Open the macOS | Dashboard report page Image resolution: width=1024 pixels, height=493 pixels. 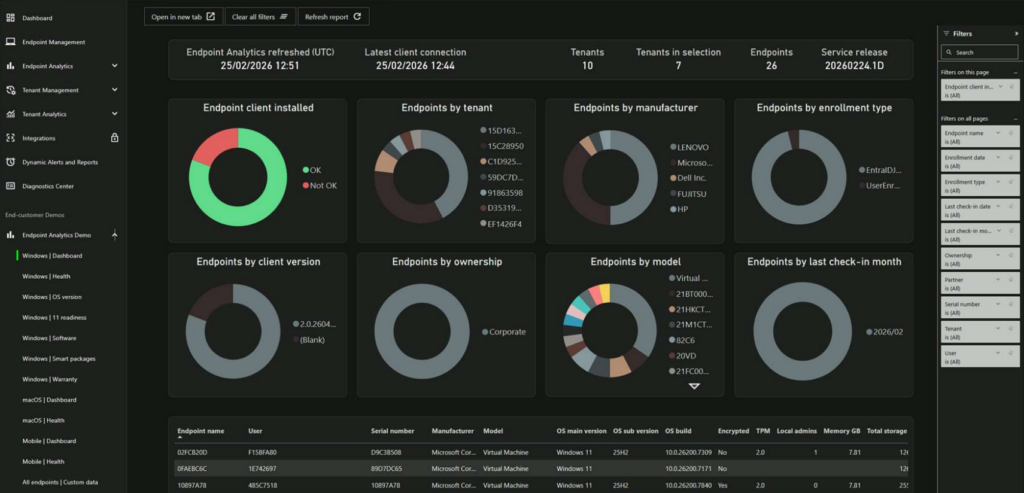(50, 400)
